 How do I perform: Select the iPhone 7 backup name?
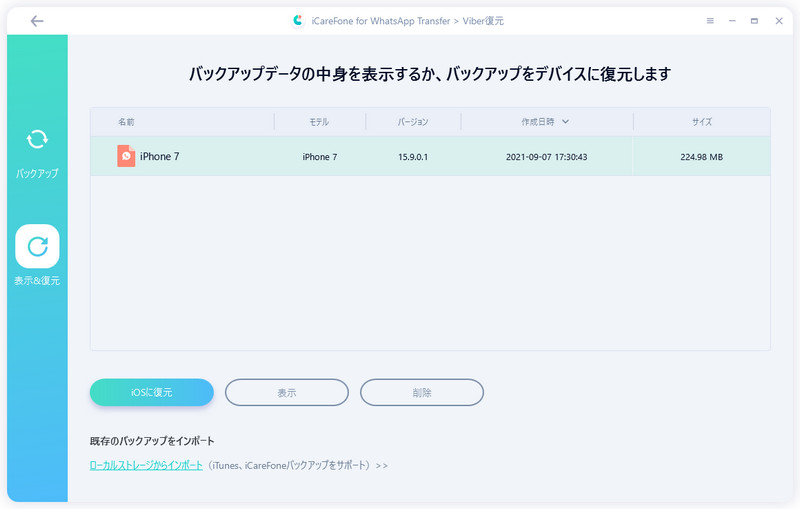point(159,156)
